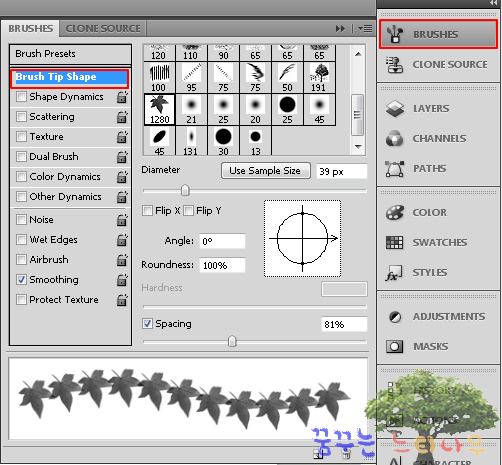Viewport: 502px width, 465px height.
Task: Select the hard round 13 brush tip
Action: (x=255, y=141)
